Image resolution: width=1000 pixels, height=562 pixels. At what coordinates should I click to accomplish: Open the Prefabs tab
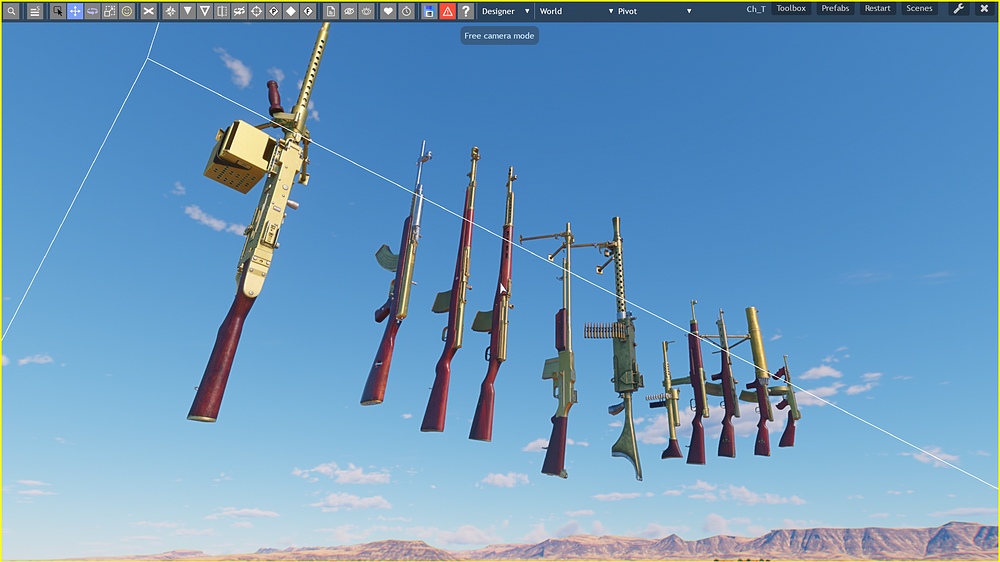pos(835,8)
